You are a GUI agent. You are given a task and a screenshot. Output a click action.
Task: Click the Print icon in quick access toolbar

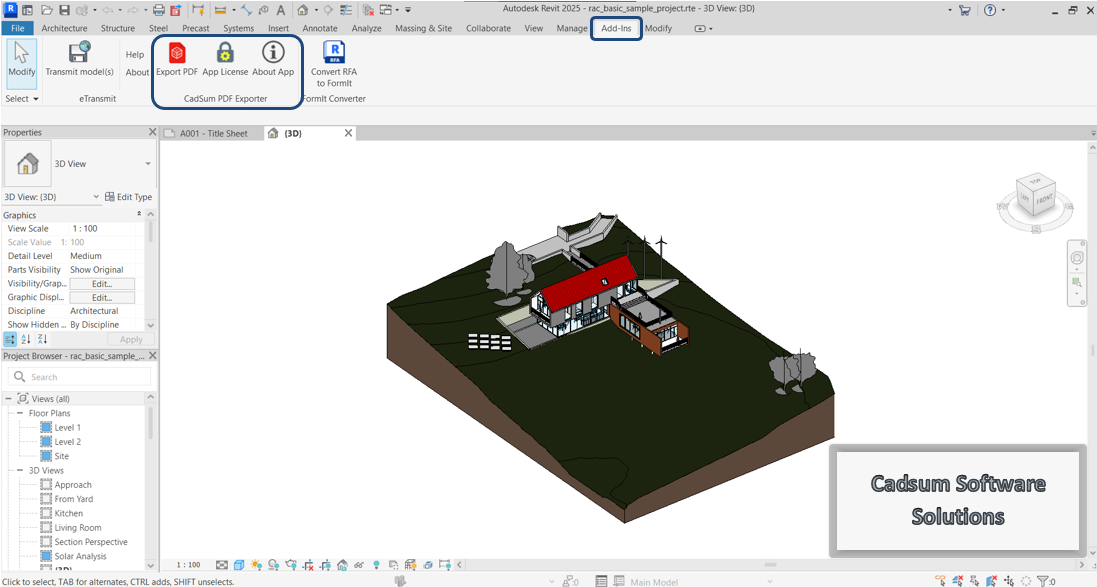click(159, 10)
